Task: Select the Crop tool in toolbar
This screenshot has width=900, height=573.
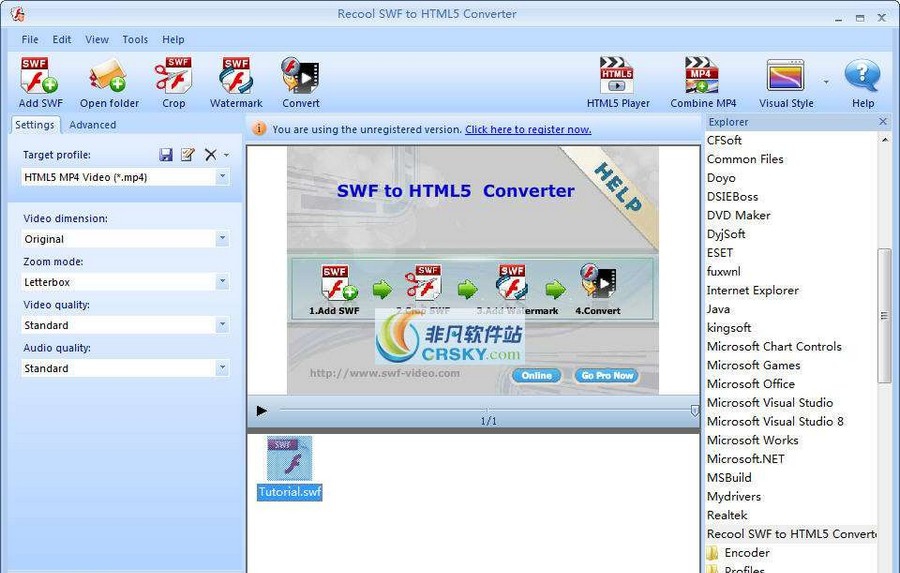Action: (173, 75)
